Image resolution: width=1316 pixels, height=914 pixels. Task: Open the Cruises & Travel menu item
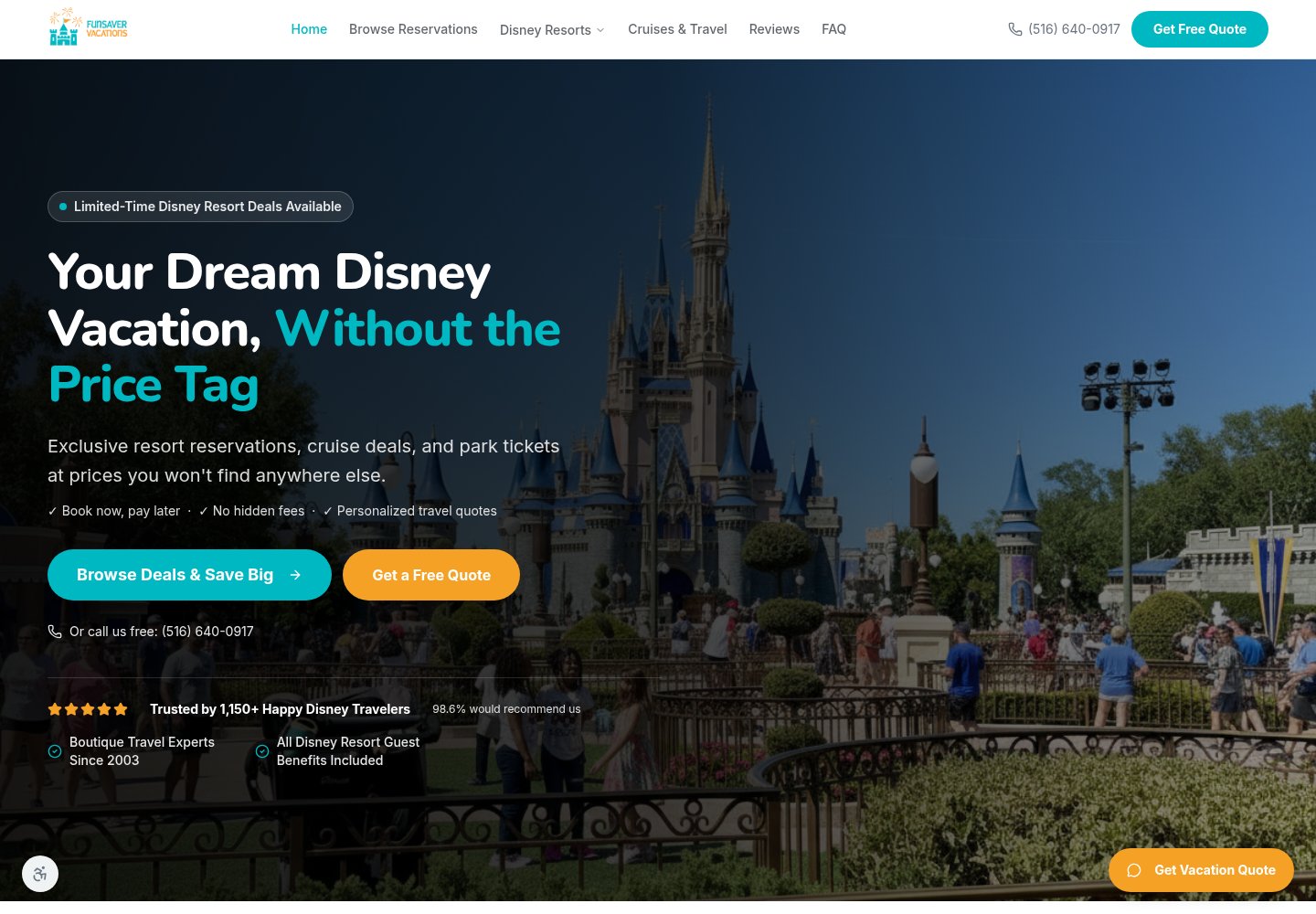[x=677, y=29]
